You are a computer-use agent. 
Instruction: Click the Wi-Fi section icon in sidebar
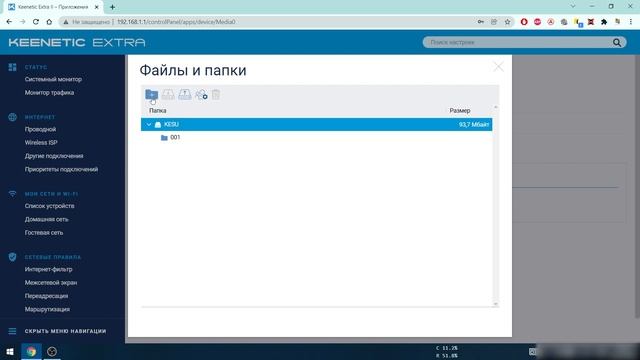(12, 194)
